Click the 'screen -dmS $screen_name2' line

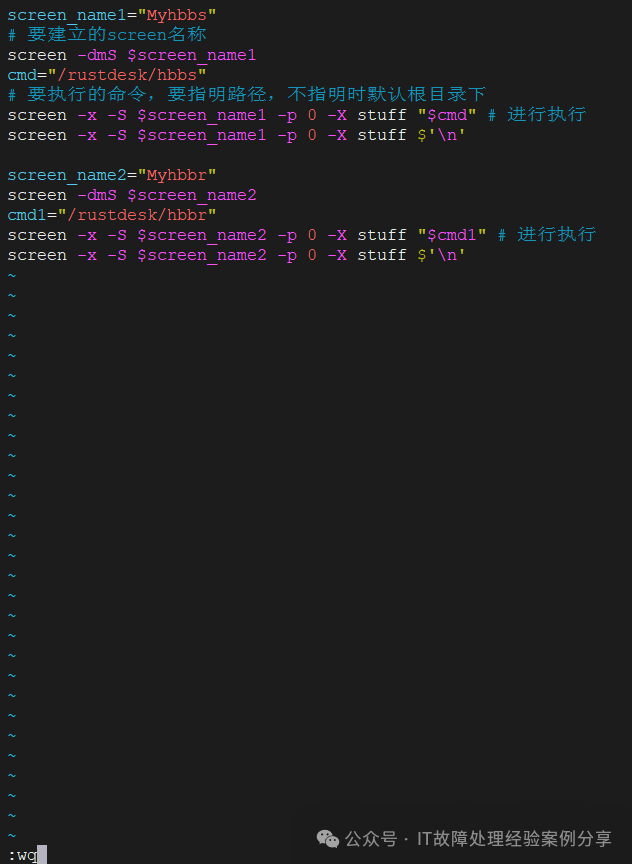point(132,196)
